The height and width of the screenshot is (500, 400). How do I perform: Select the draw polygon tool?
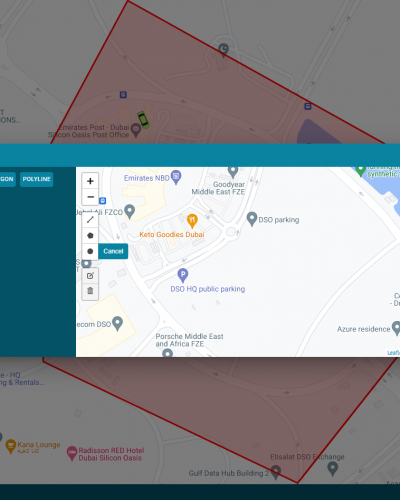90,235
